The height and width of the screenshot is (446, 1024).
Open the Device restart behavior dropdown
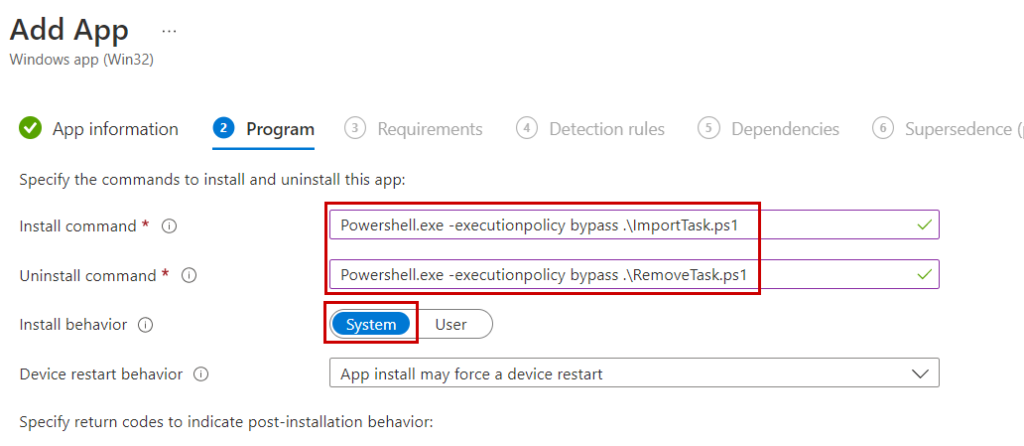tap(633, 374)
